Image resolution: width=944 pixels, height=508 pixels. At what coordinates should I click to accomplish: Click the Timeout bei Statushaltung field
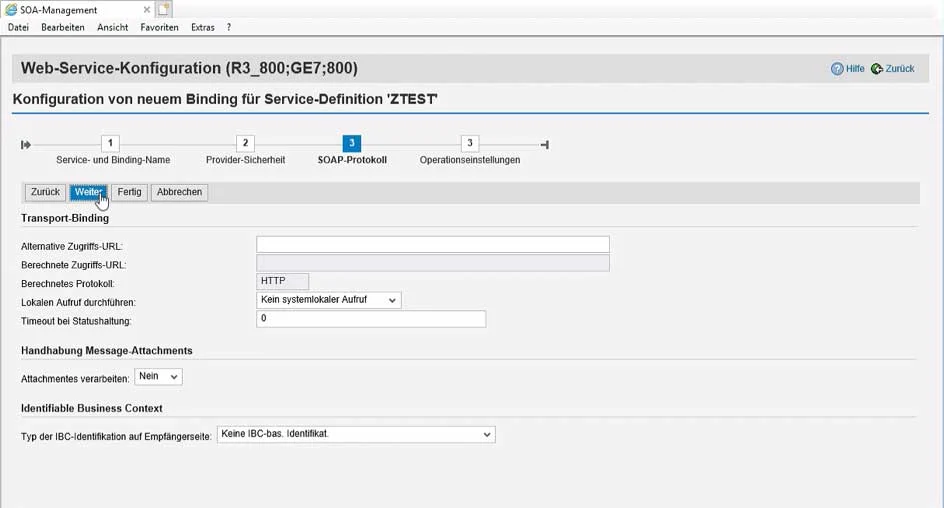(x=370, y=319)
